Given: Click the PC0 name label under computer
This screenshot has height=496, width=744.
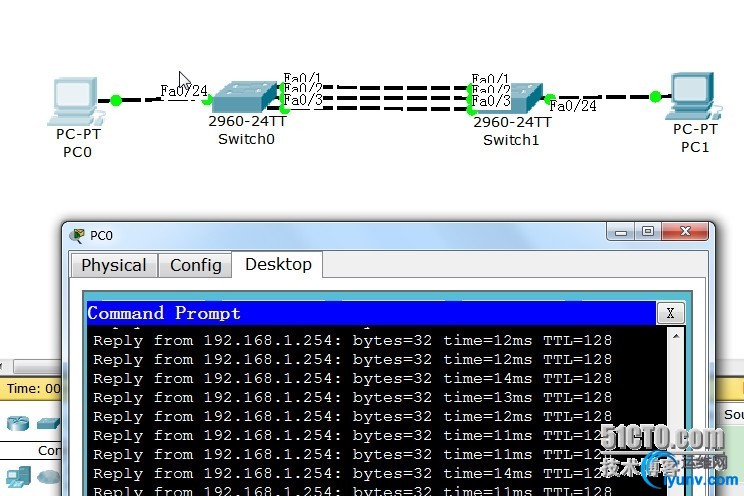Looking at the screenshot, I should 77,152.
